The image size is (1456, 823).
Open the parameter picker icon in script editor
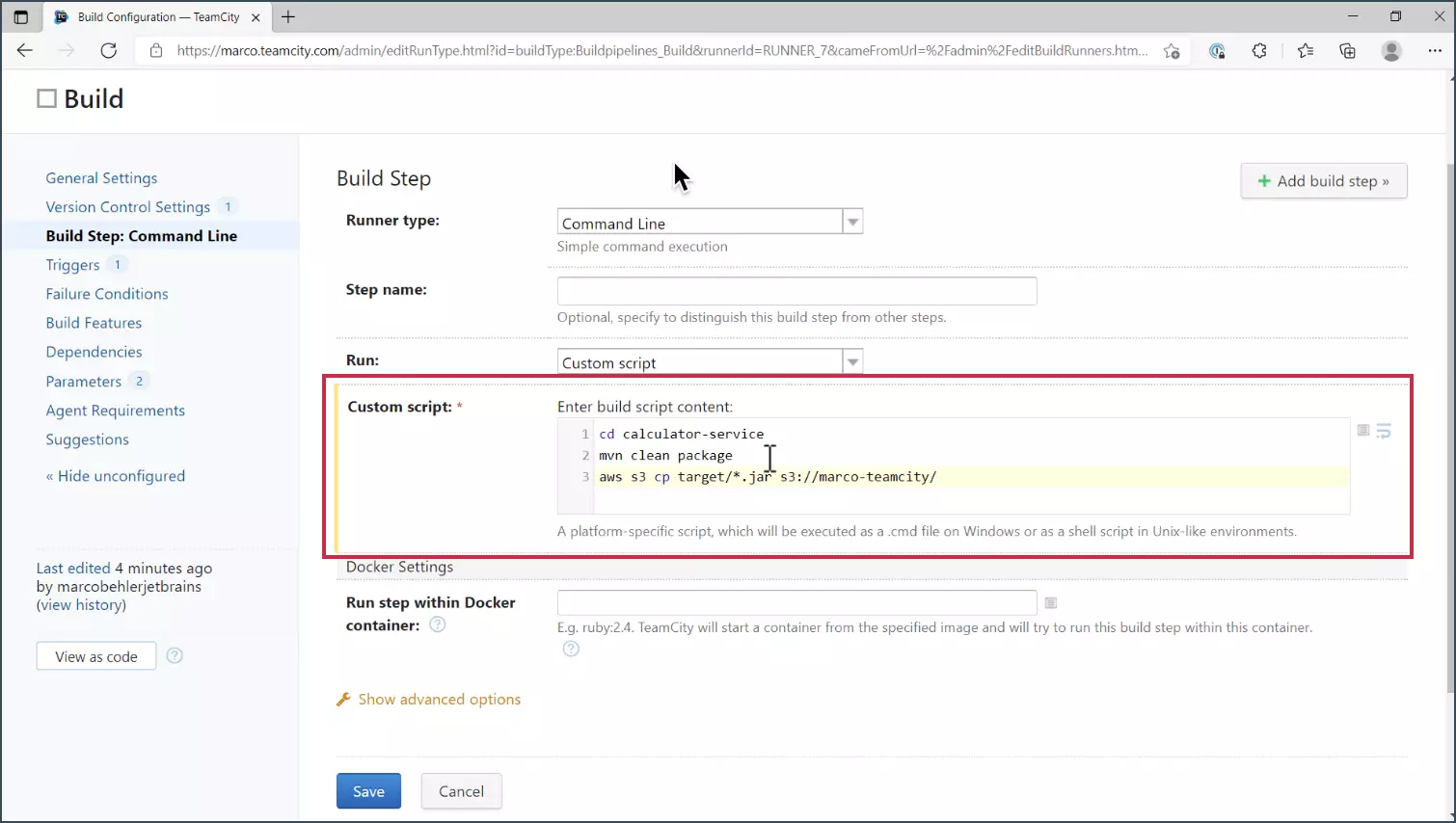(x=1363, y=430)
